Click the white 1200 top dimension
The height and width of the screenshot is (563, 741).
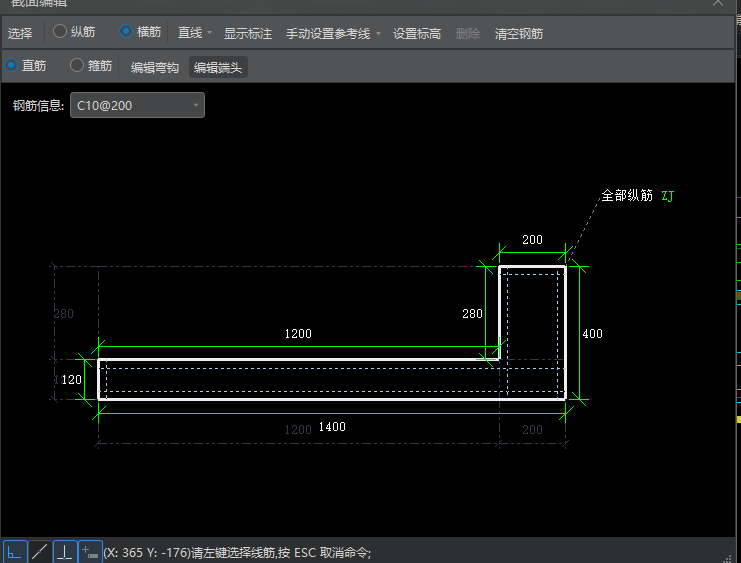pyautogui.click(x=298, y=334)
